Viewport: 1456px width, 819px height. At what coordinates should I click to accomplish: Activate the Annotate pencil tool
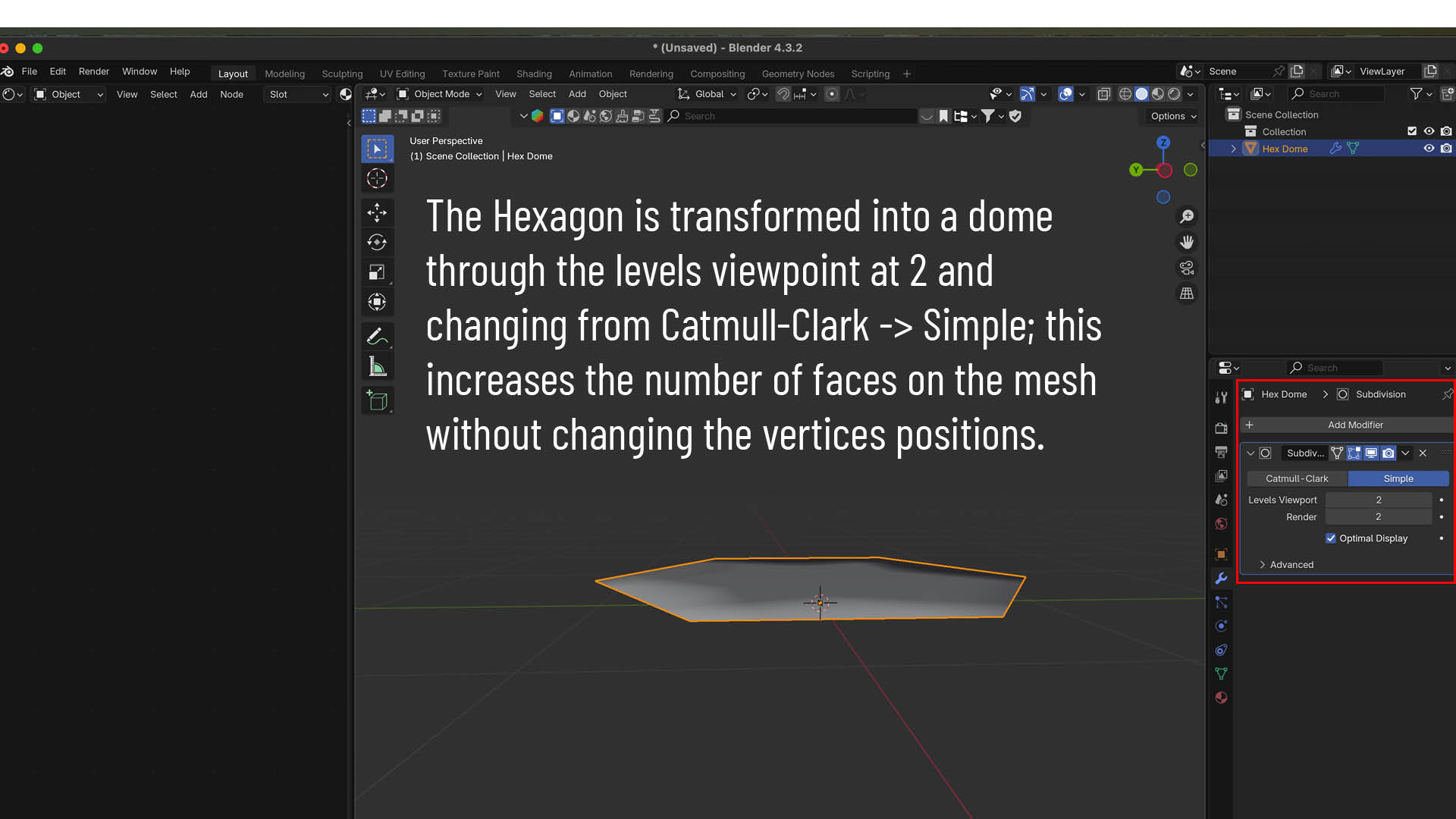point(377,336)
